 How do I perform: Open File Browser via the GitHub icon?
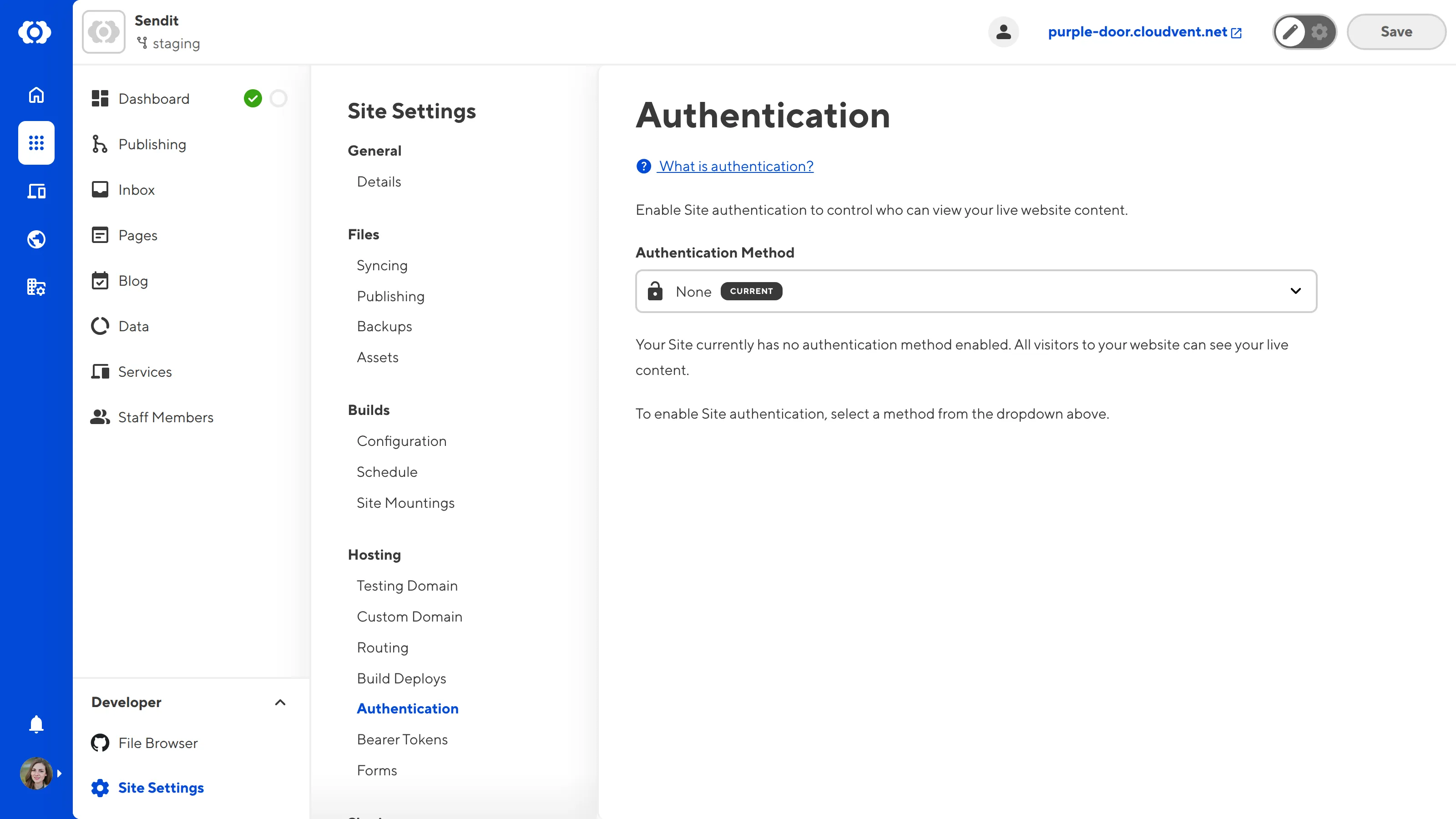[x=100, y=743]
